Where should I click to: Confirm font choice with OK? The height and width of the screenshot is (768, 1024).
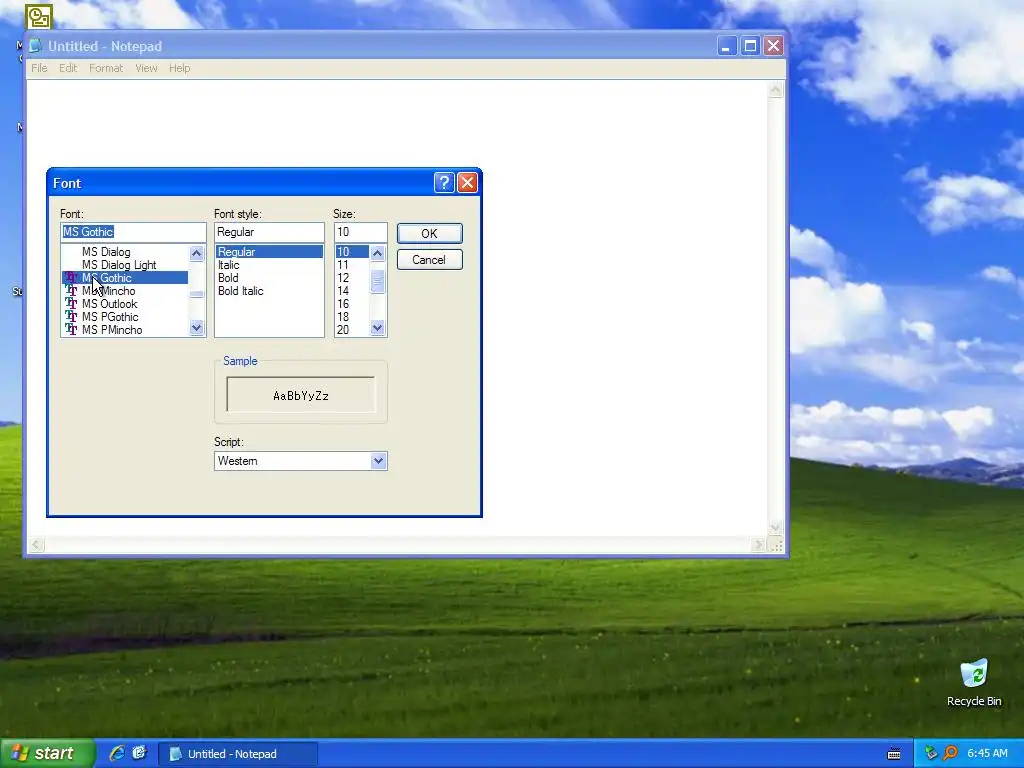[x=430, y=234]
